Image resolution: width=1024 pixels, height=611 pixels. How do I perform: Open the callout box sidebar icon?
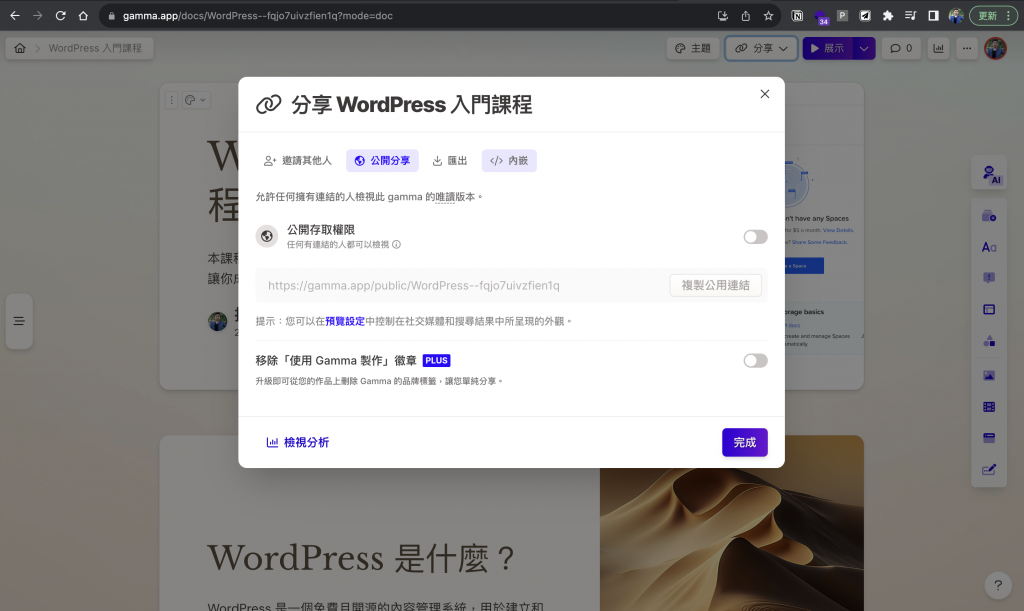click(989, 278)
